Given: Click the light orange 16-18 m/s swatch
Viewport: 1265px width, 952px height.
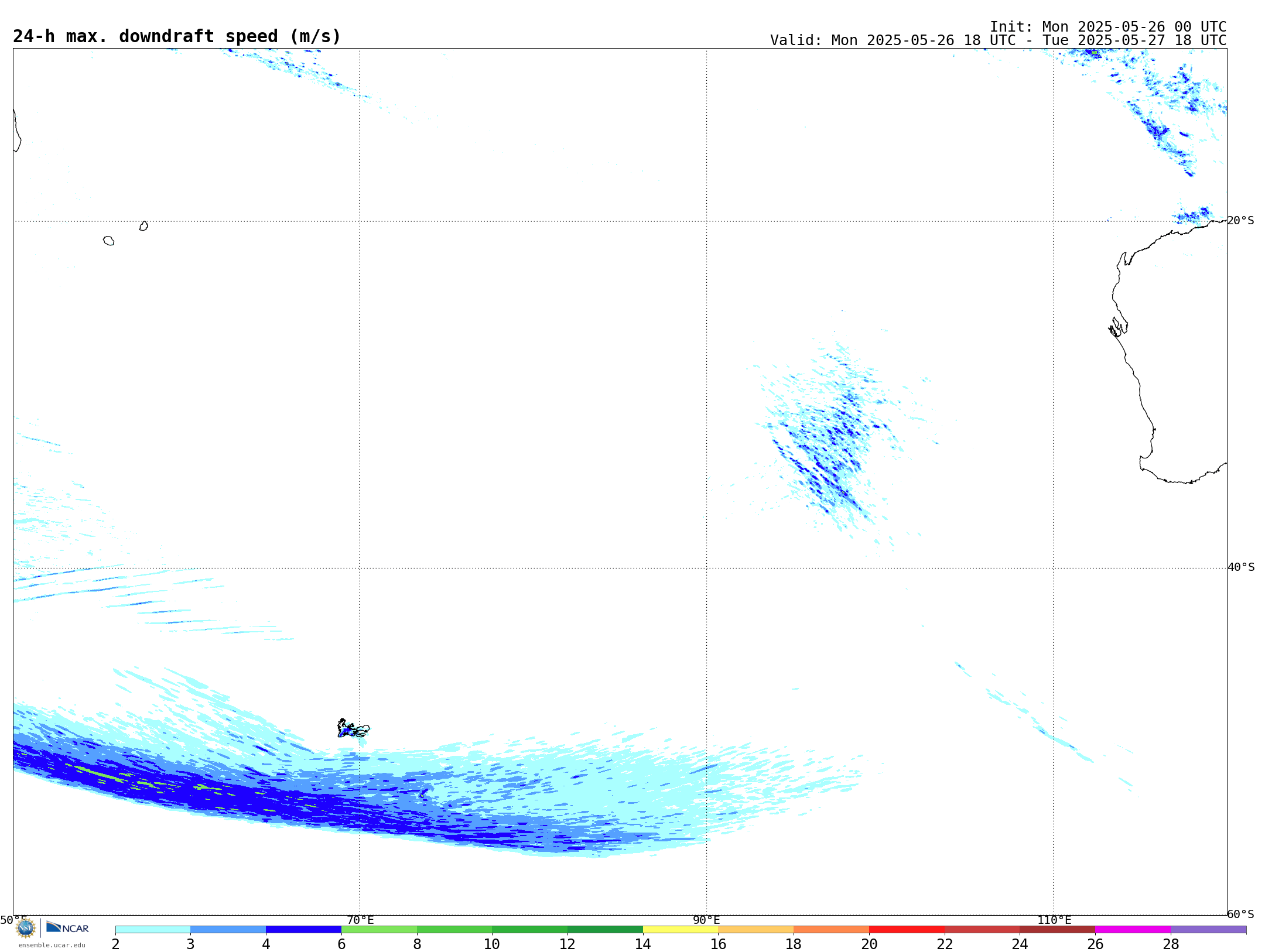Looking at the screenshot, I should pos(756,930).
